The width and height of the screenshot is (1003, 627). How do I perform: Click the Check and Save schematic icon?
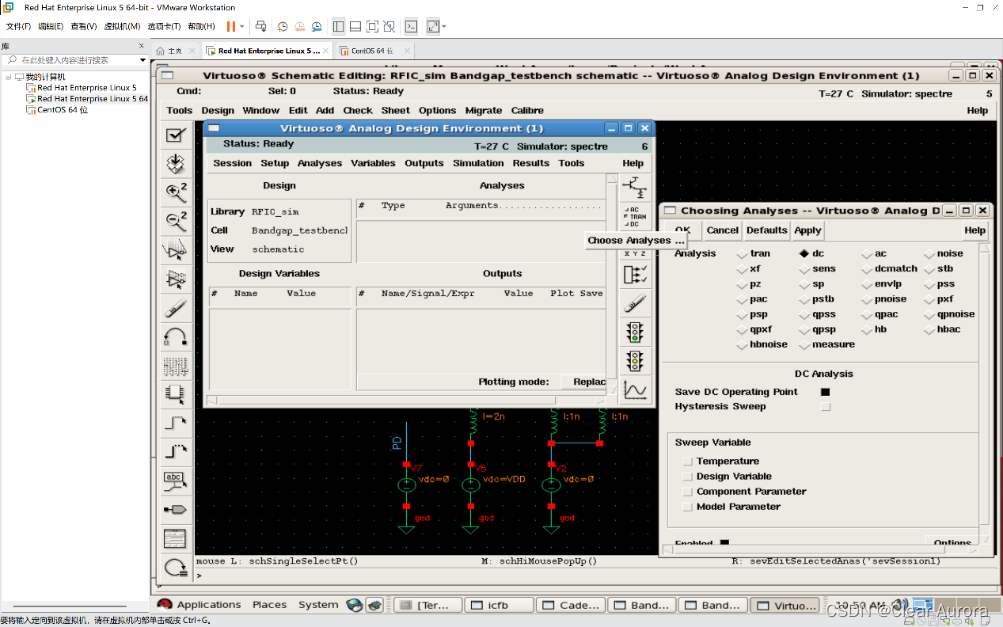(x=175, y=135)
